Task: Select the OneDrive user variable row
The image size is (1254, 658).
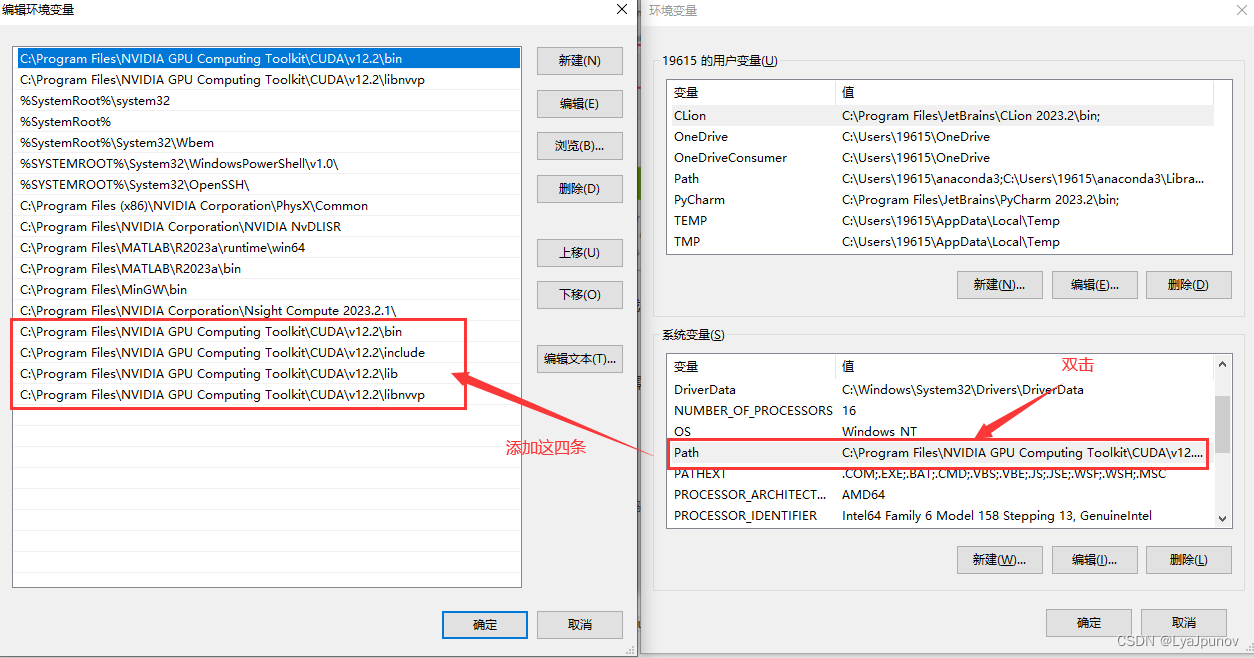Action: 941,137
